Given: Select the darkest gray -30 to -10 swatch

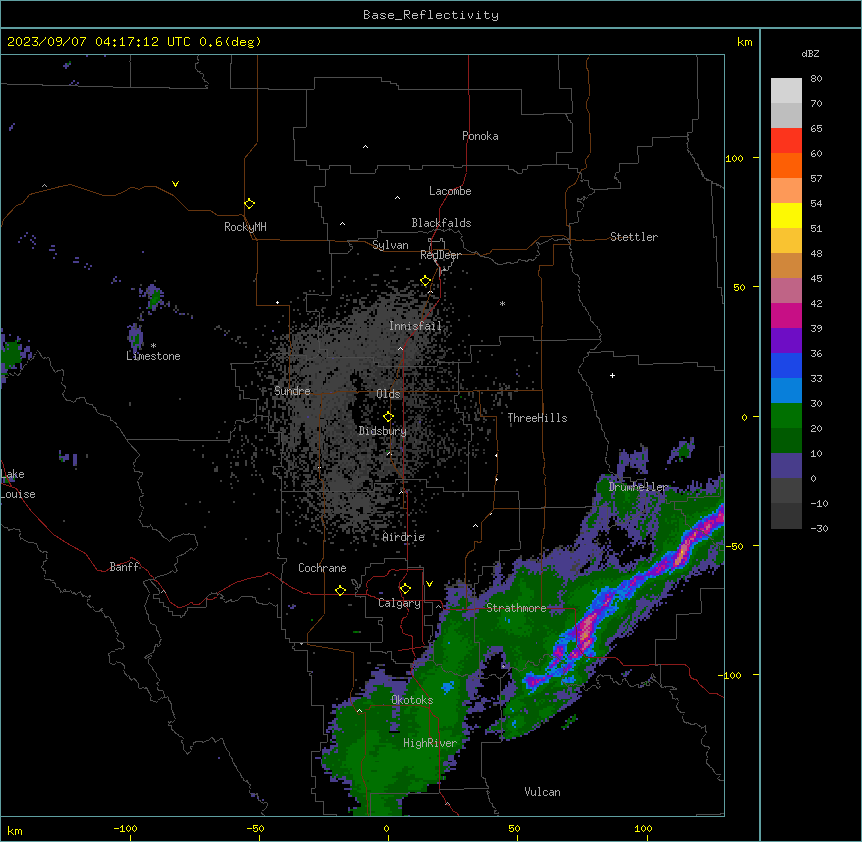Looking at the screenshot, I should click(786, 516).
